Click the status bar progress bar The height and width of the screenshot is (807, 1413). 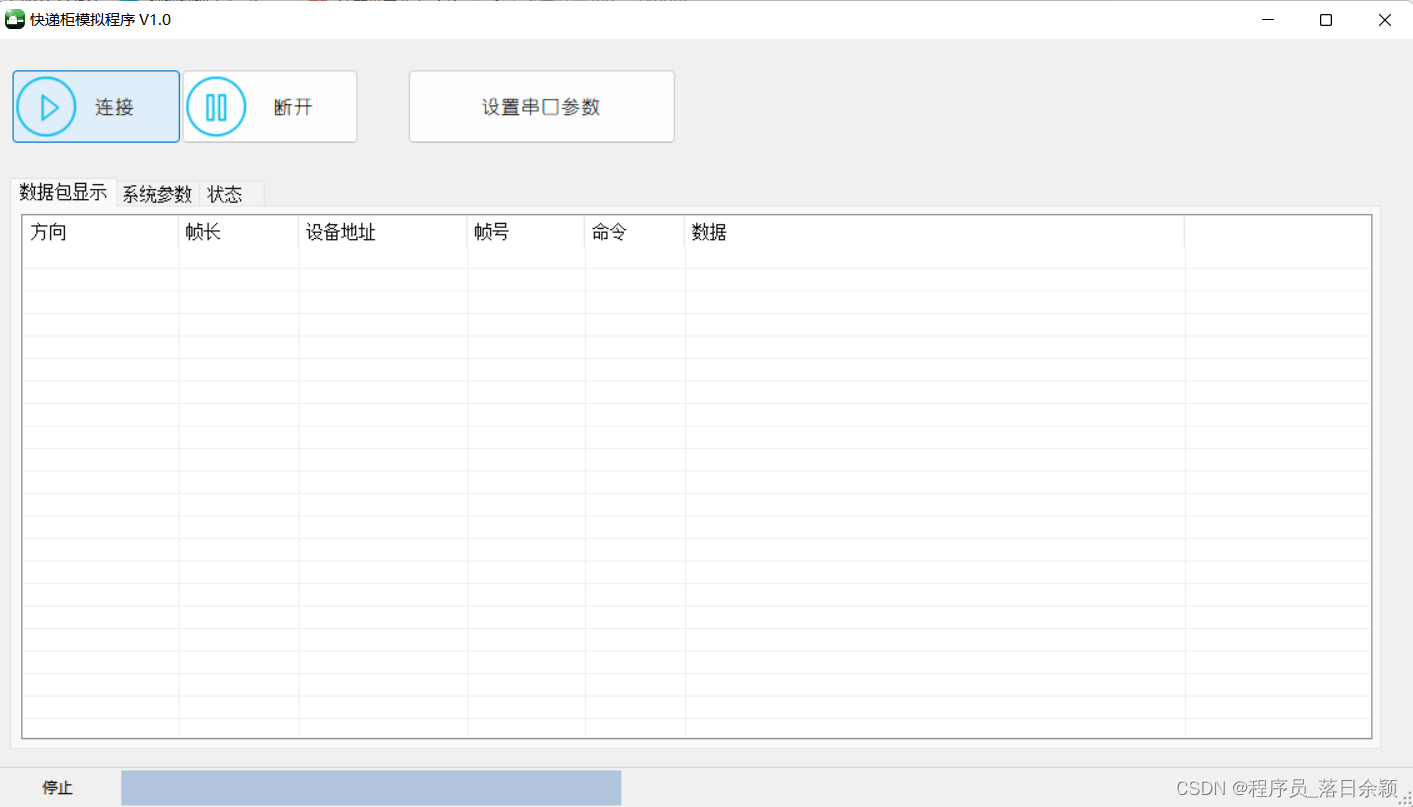371,788
